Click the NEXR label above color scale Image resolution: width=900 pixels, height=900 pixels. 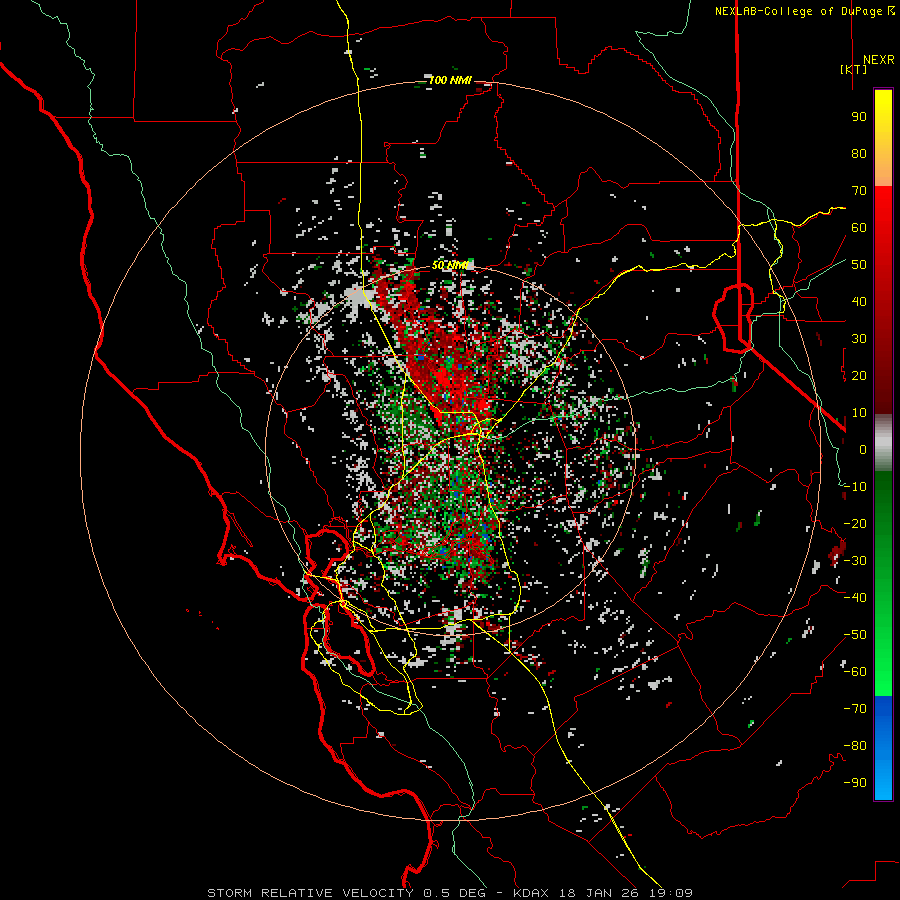pyautogui.click(x=879, y=60)
